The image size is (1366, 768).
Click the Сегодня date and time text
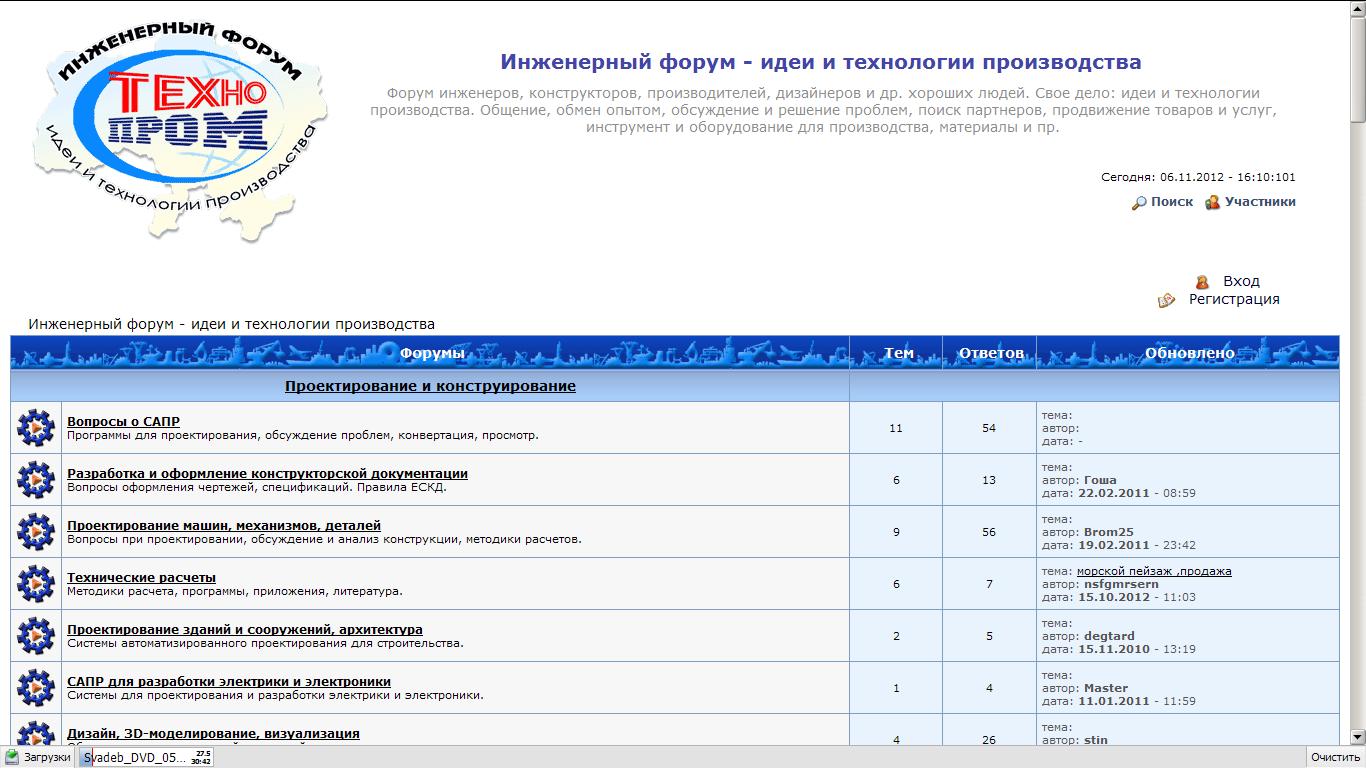1198,177
